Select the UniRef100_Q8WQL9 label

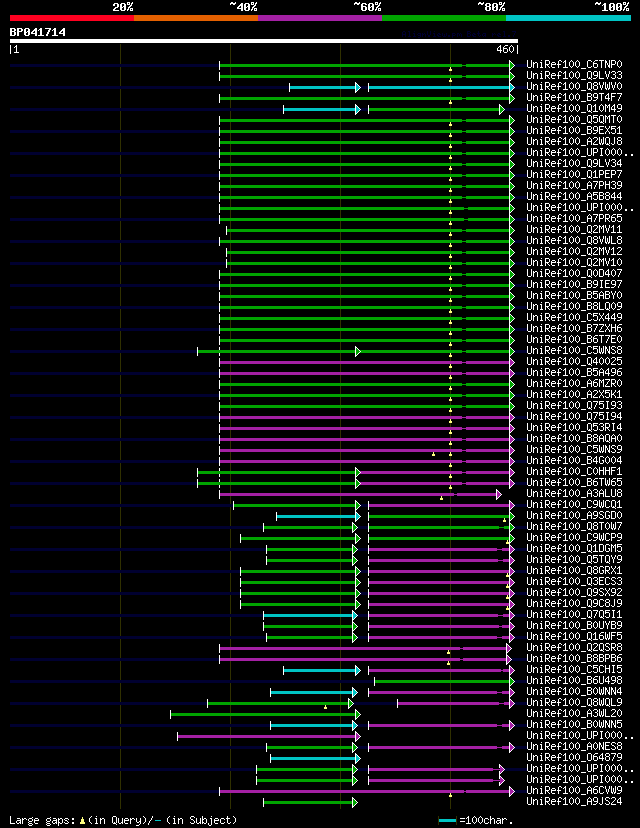pyautogui.click(x=574, y=702)
